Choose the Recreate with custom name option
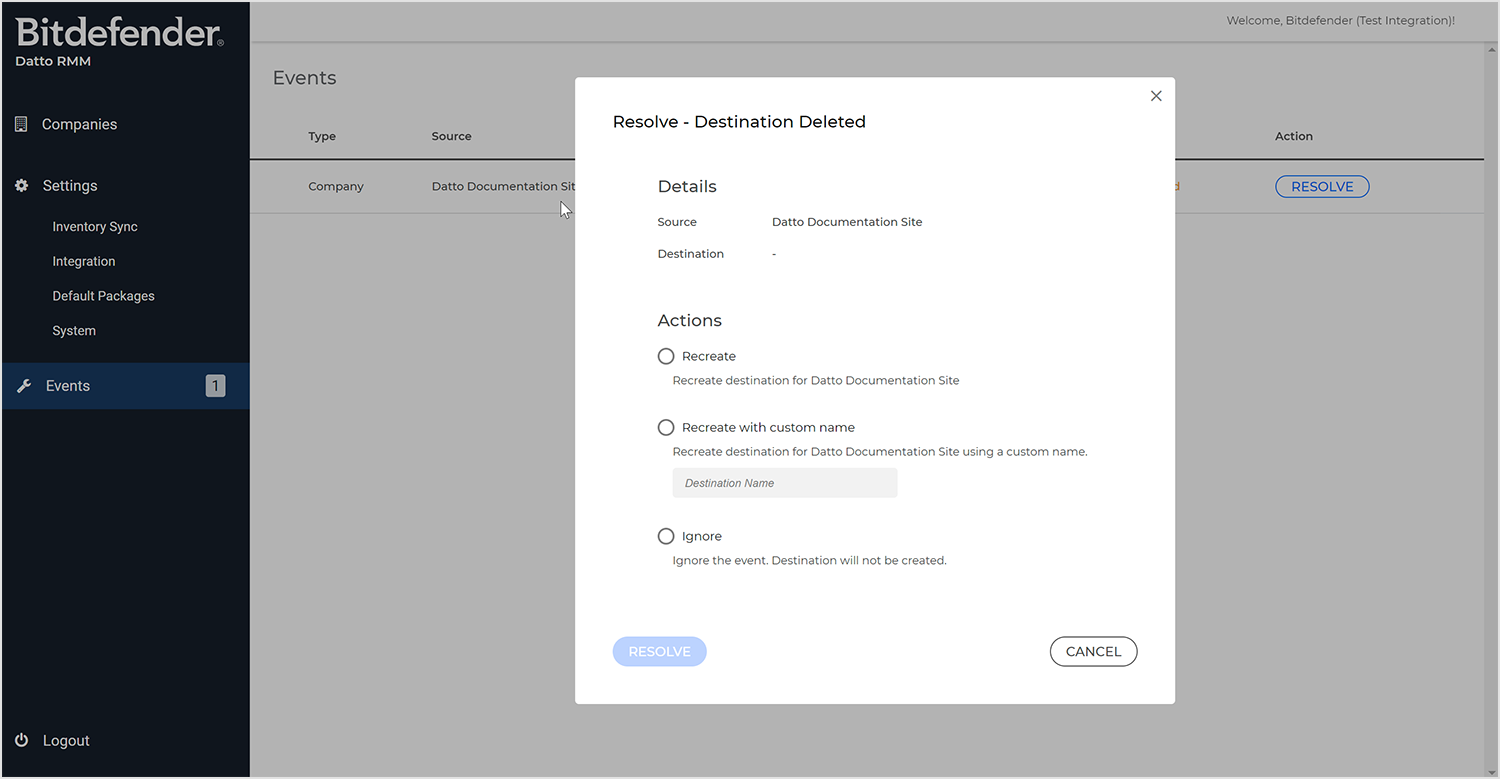The height and width of the screenshot is (779, 1500). (x=666, y=427)
